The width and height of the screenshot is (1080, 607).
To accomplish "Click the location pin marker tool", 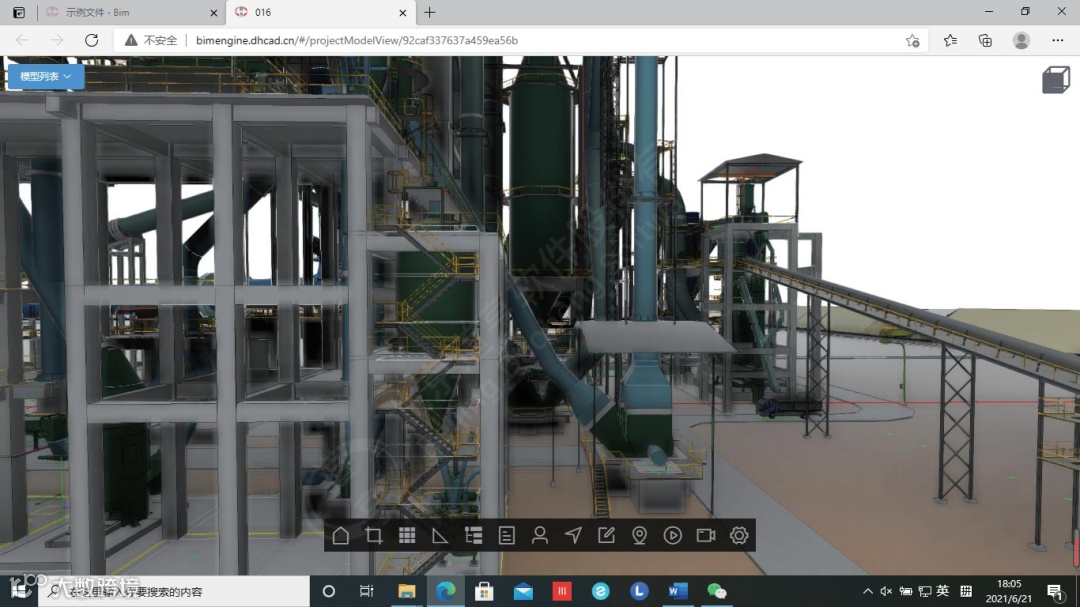I will coord(639,535).
